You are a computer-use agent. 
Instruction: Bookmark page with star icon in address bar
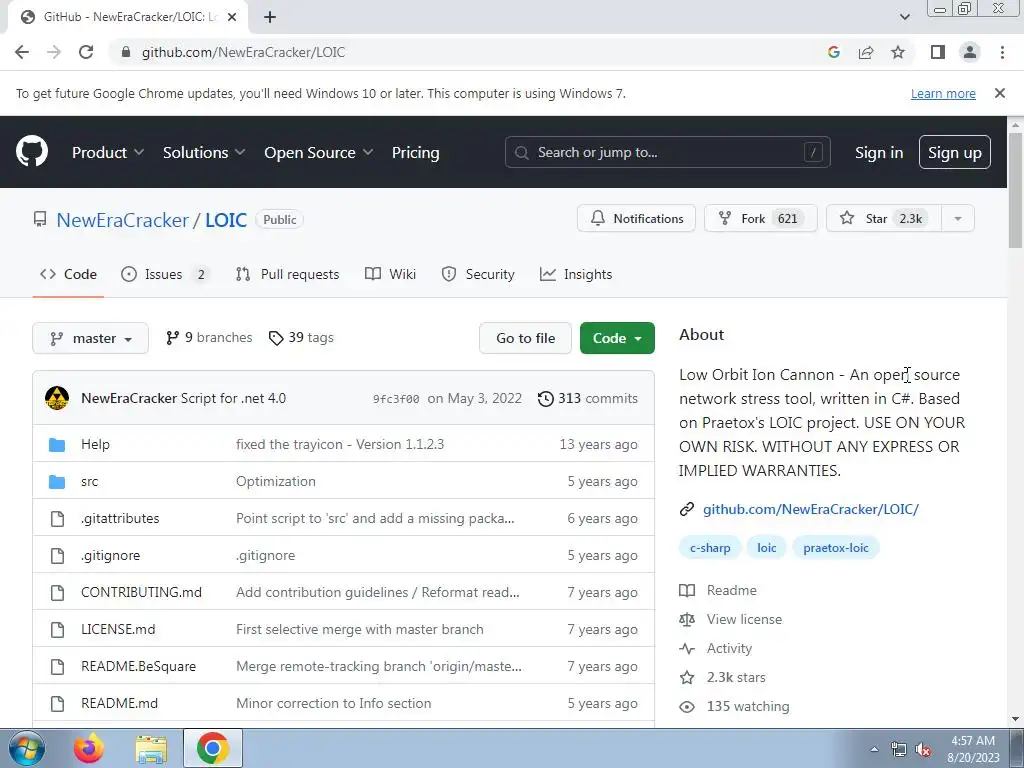click(x=898, y=52)
